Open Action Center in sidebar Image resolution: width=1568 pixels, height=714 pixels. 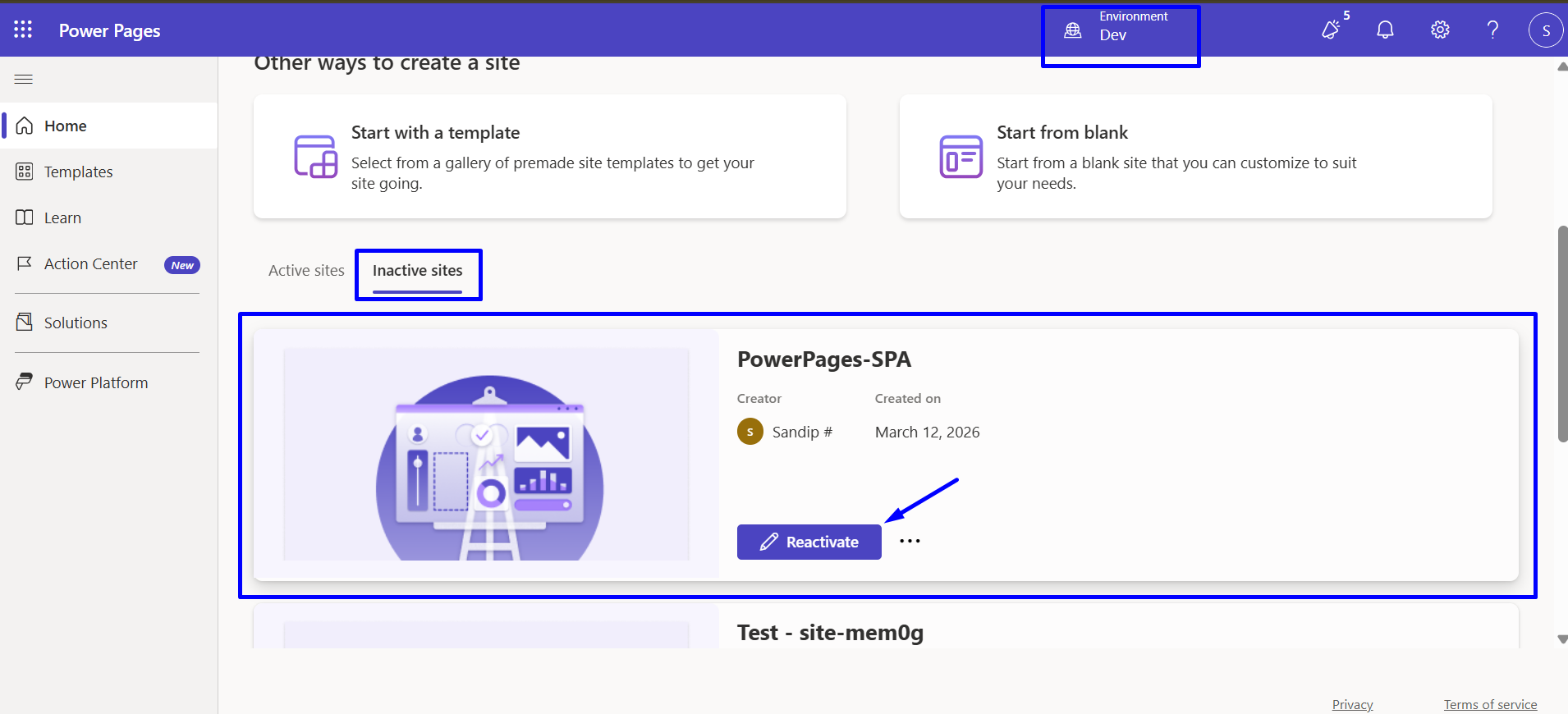click(x=90, y=264)
